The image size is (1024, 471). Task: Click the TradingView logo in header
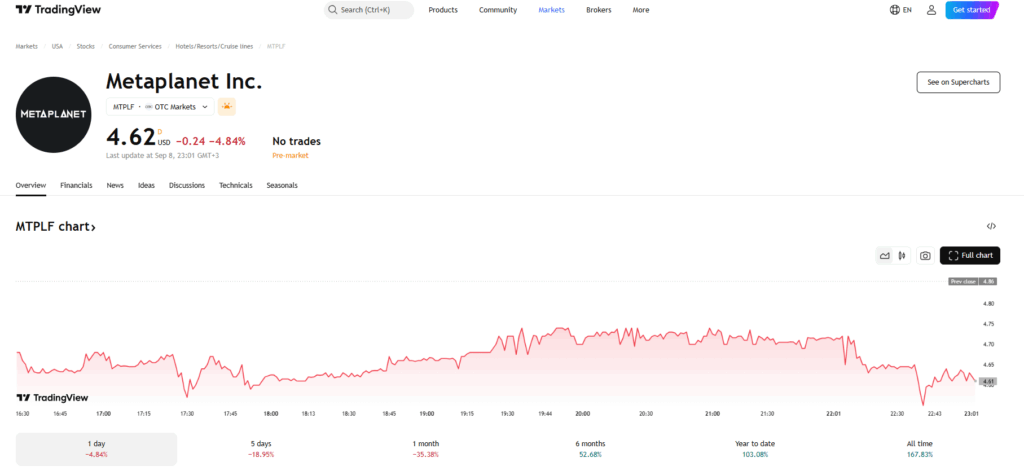58,10
